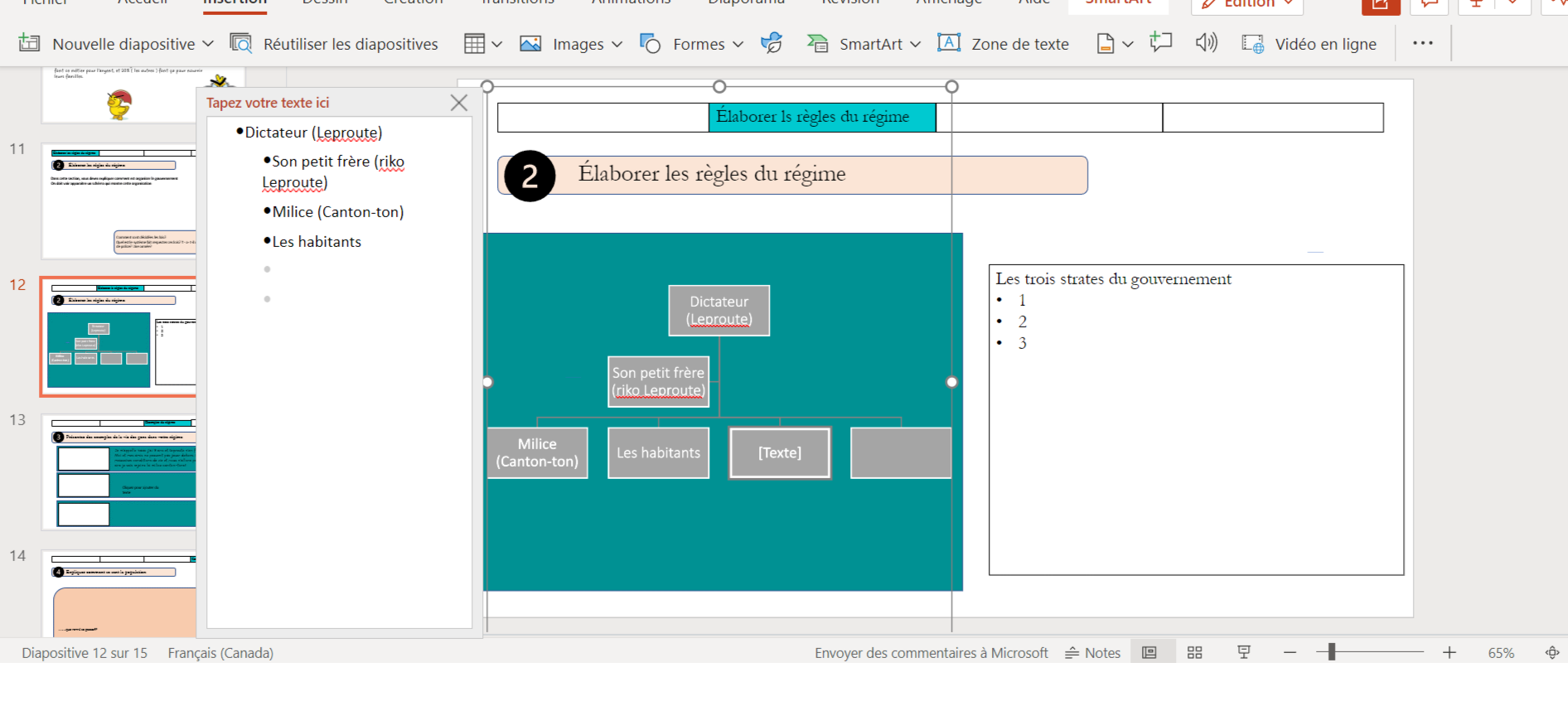The width and height of the screenshot is (1568, 711).
Task: Start slideshow from status bar icon
Action: [x=1243, y=653]
